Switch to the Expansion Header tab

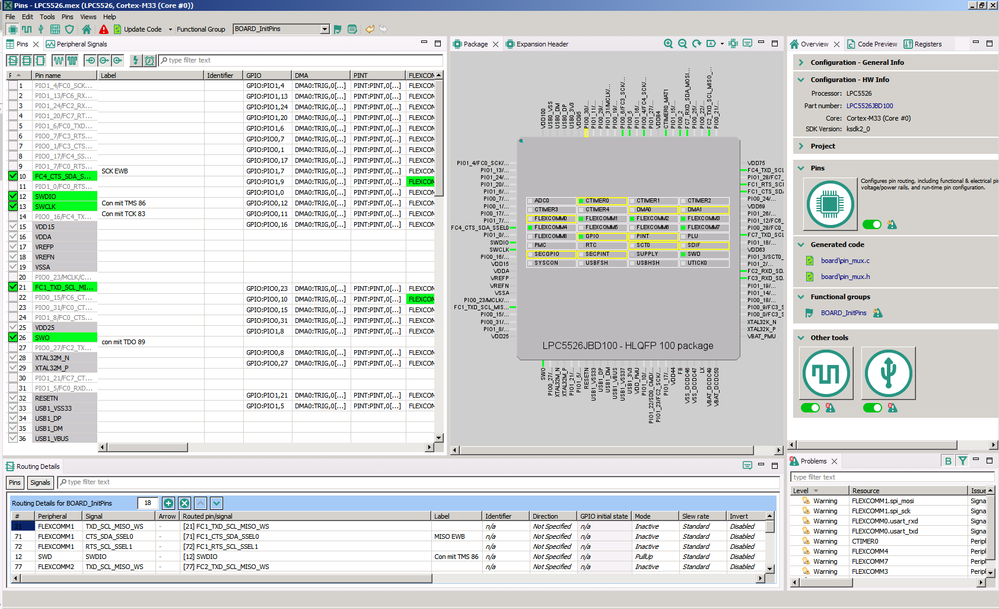click(x=536, y=44)
